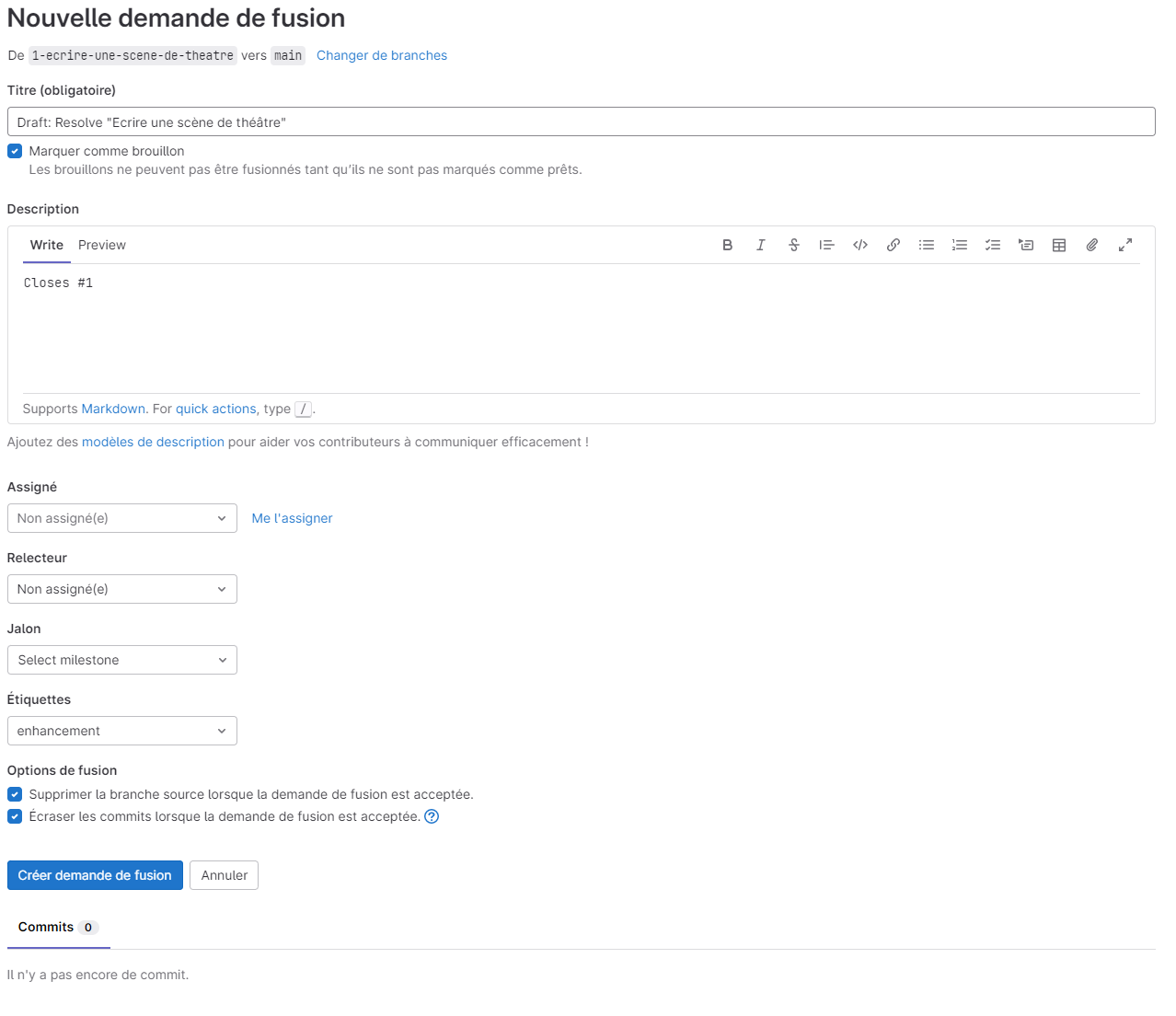Add a bullet list
This screenshot has width=1176, height=1016.
tap(926, 245)
